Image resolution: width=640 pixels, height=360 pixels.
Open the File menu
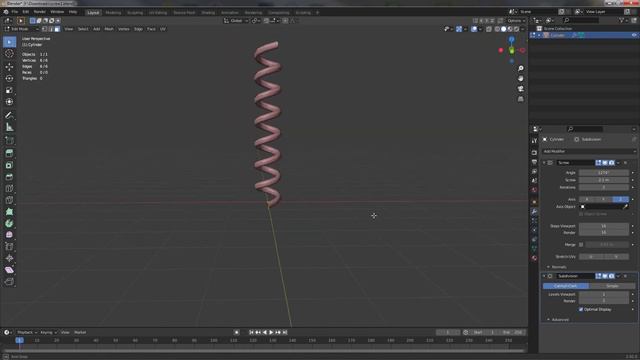point(15,12)
